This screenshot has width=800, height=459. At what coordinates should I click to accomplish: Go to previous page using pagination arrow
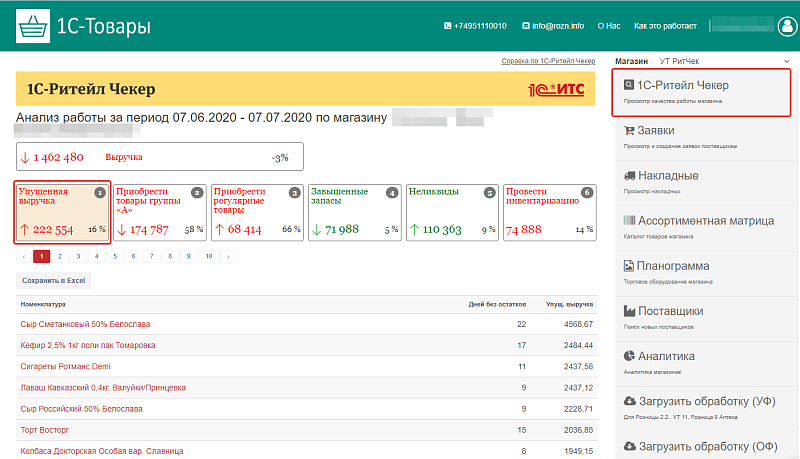pyautogui.click(x=24, y=256)
